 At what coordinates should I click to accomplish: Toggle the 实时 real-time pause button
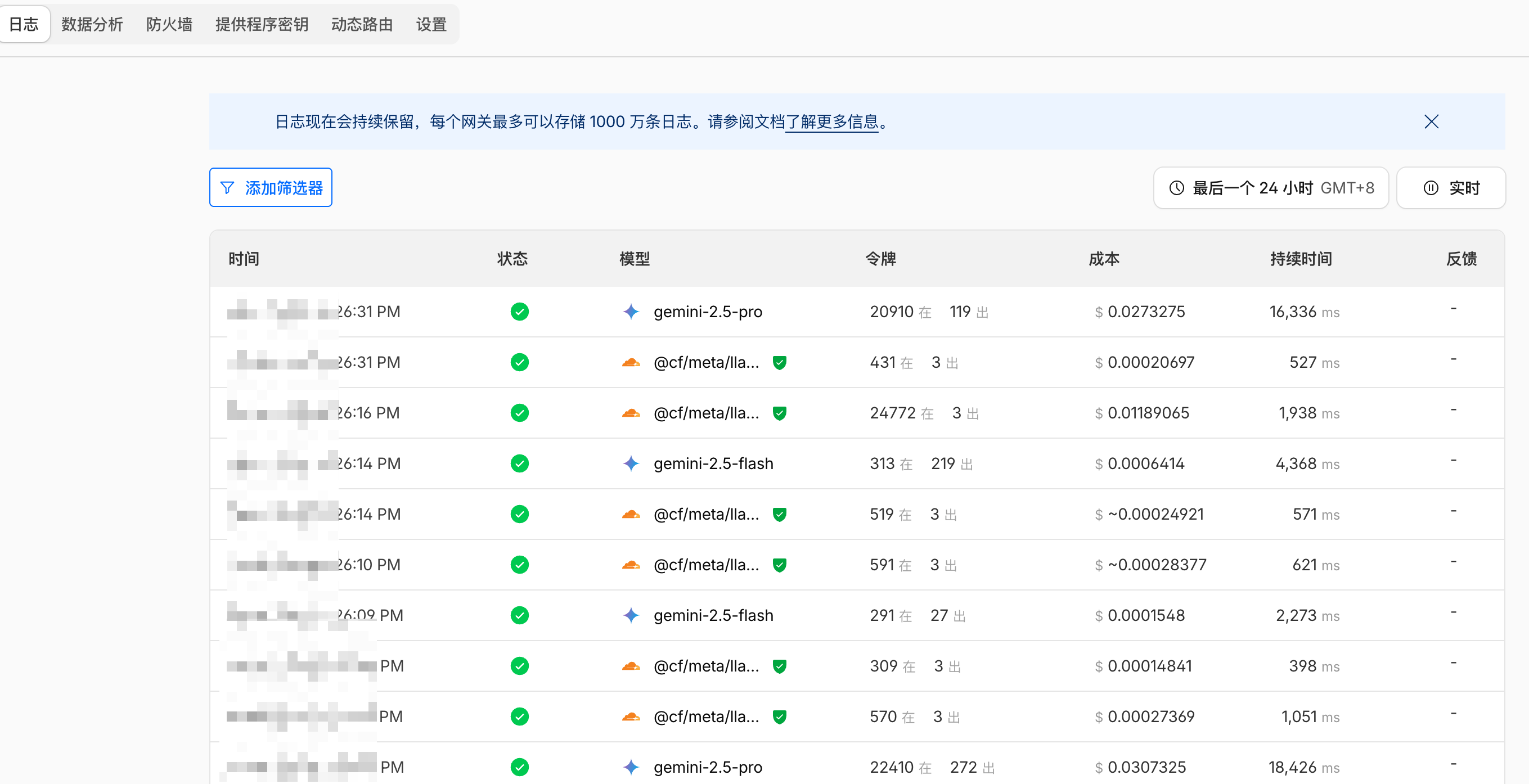(x=1451, y=188)
